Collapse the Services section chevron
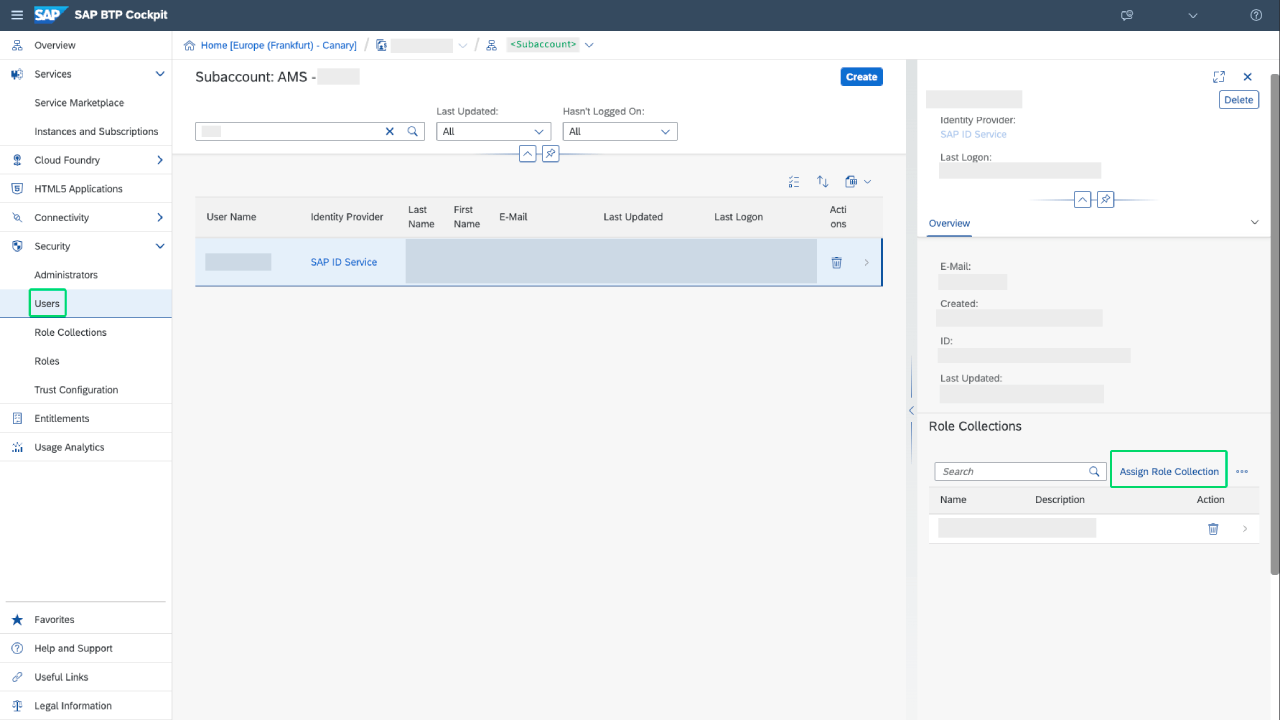Image resolution: width=1280 pixels, height=720 pixels. (x=160, y=74)
